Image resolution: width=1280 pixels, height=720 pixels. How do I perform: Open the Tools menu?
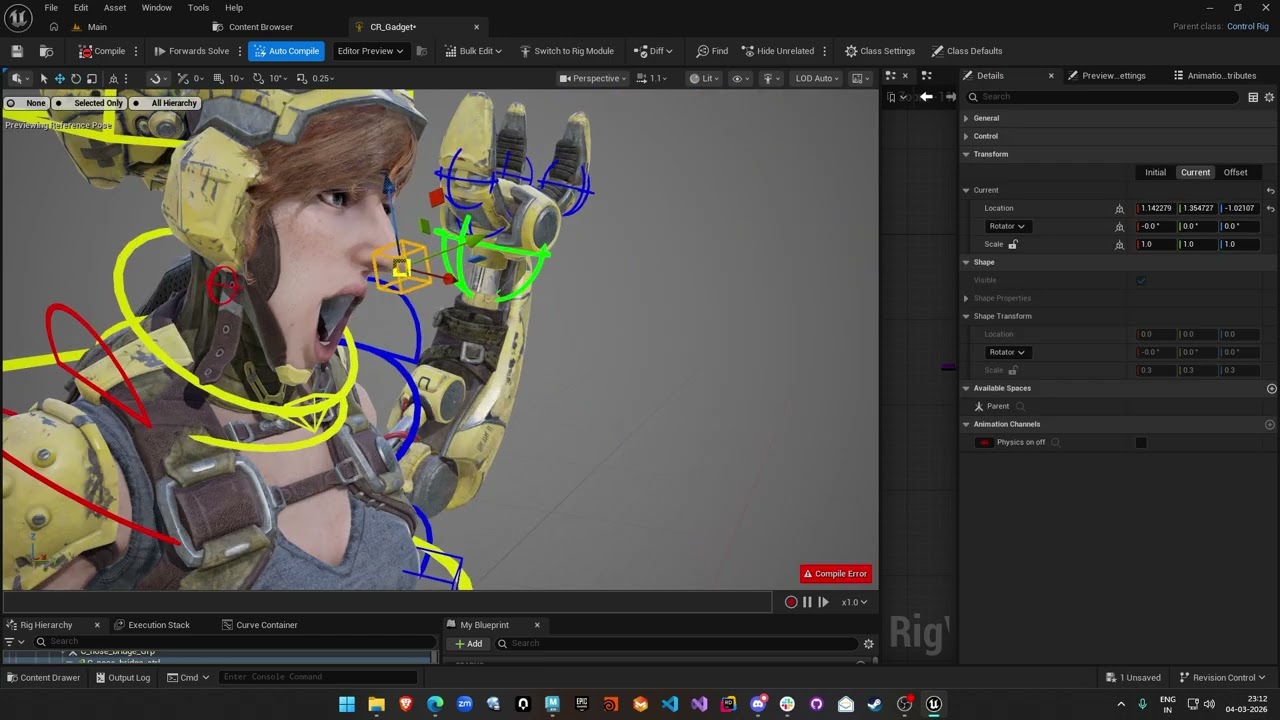coord(198,8)
